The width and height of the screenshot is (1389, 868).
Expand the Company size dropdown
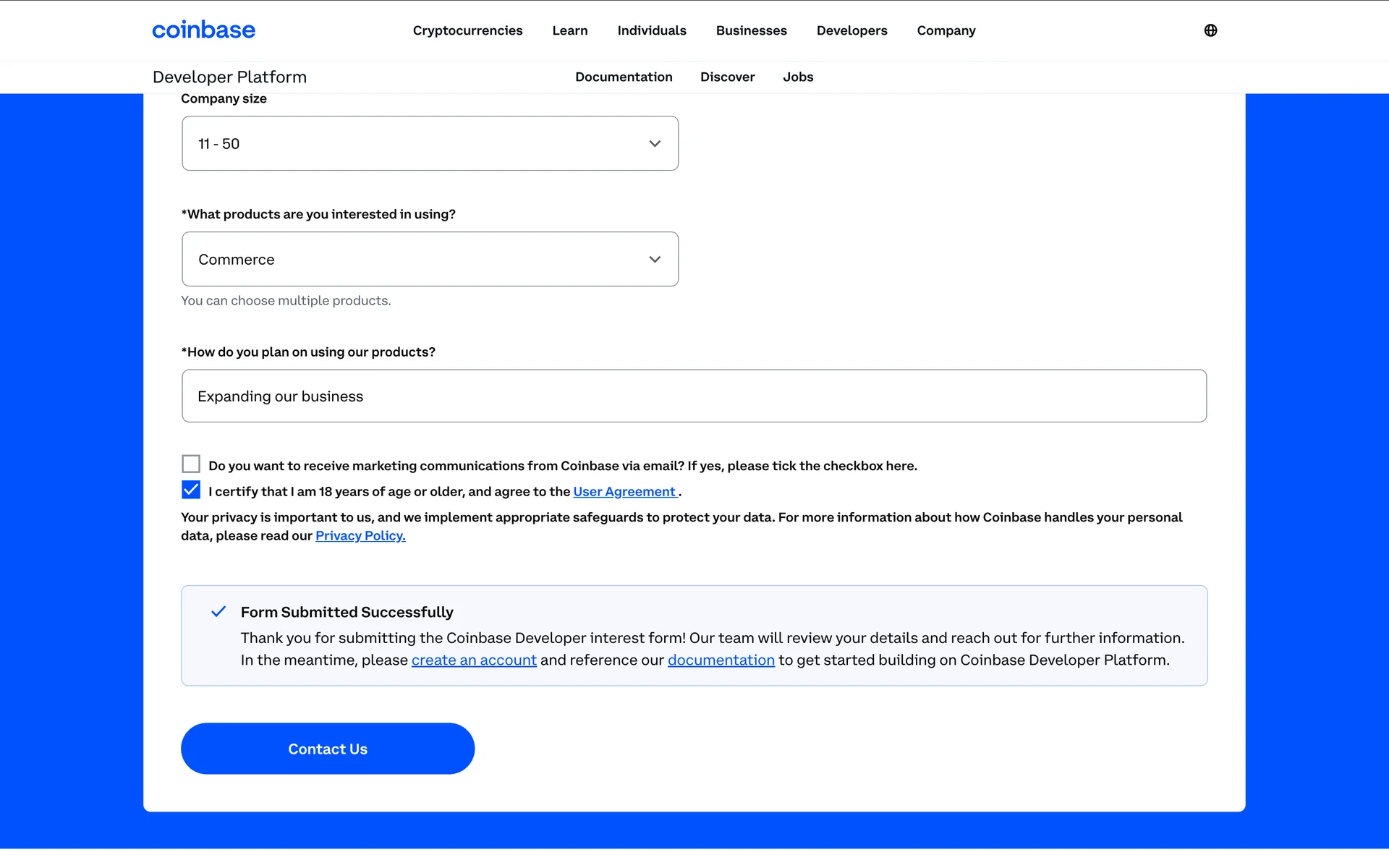tap(430, 143)
